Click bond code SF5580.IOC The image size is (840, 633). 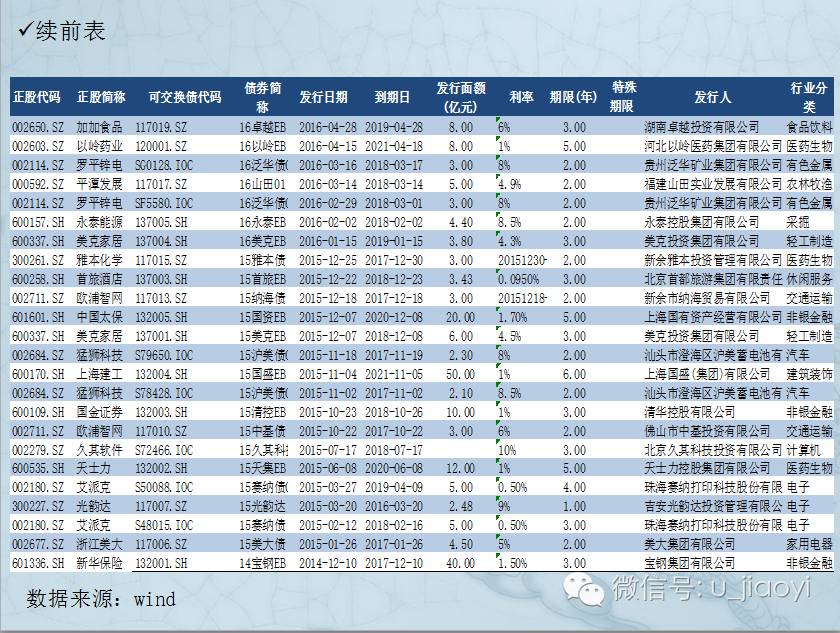tap(163, 204)
